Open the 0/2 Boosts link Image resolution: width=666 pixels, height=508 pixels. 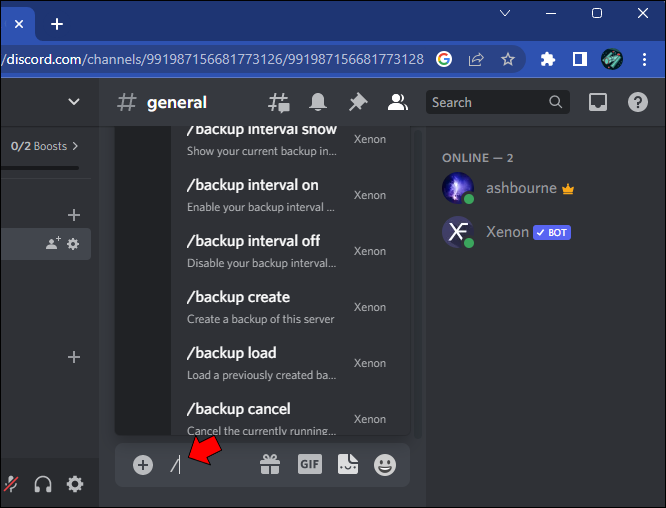point(44,146)
